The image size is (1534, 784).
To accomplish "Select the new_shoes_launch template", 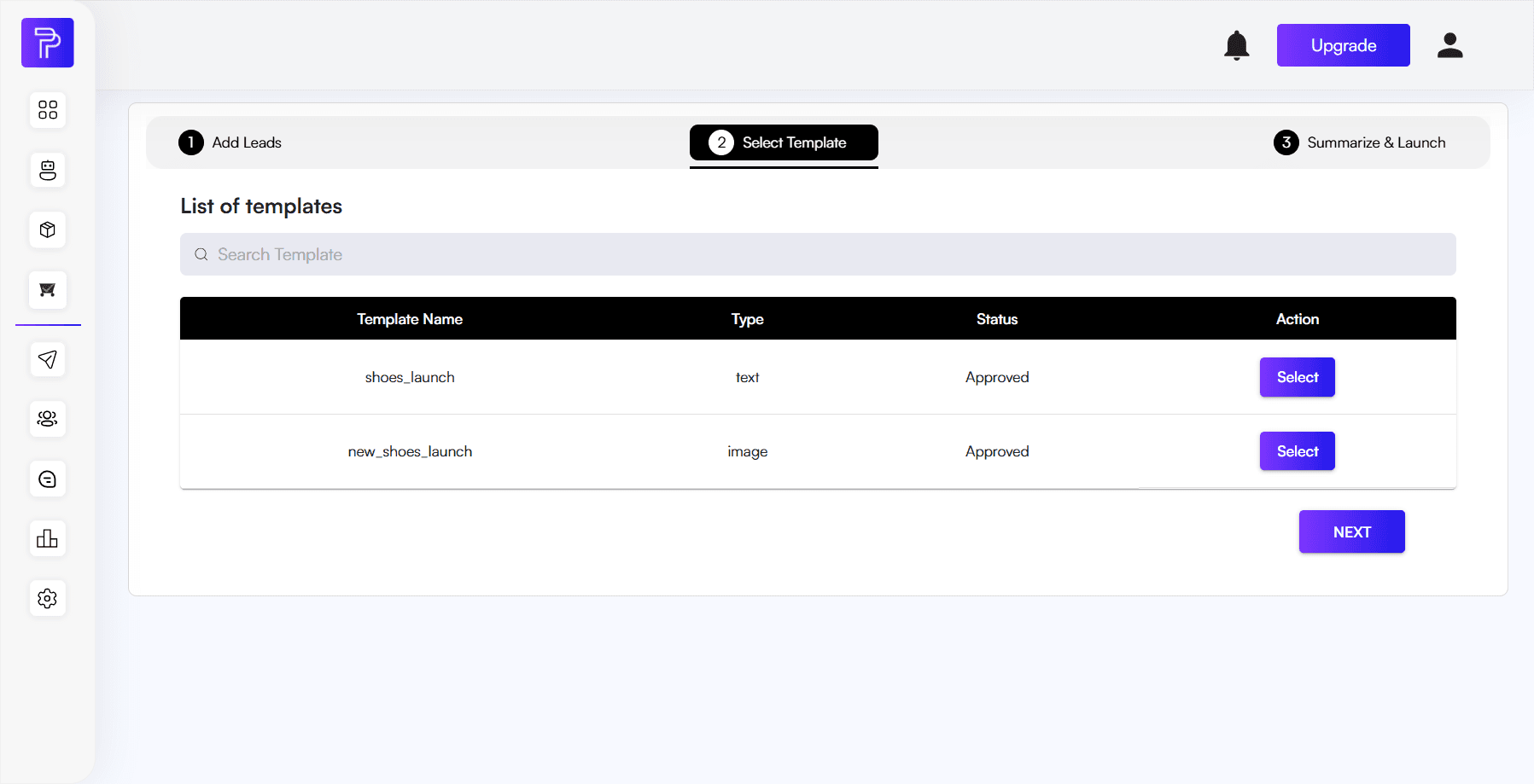I will point(1297,451).
